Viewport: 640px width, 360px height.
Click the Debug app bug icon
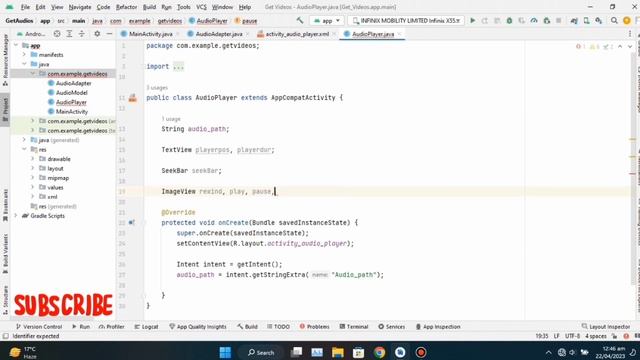click(509, 20)
